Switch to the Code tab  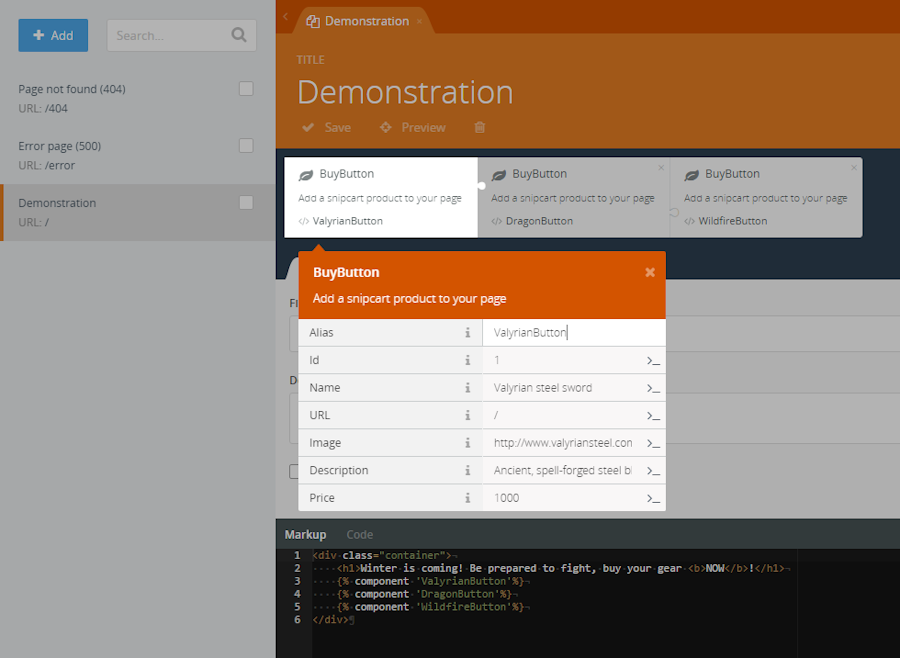359,534
